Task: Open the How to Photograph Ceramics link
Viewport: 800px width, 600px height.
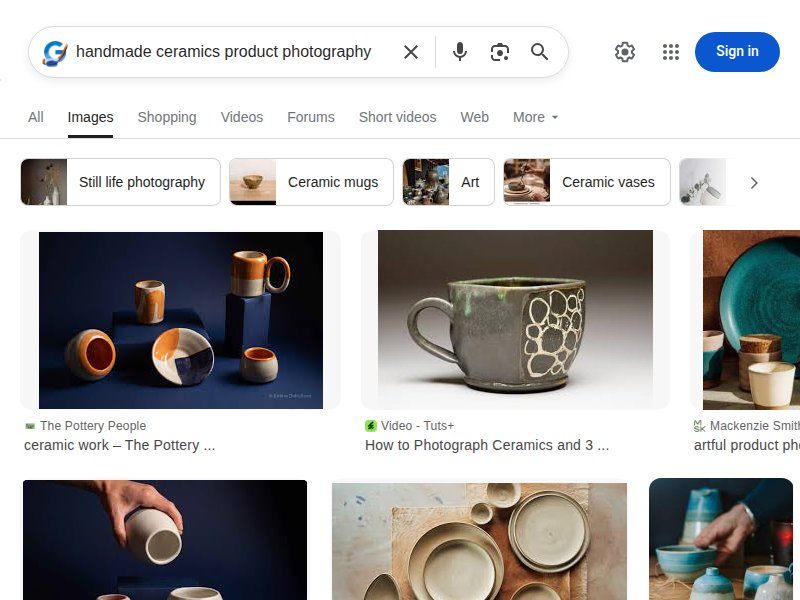Action: tap(487, 445)
